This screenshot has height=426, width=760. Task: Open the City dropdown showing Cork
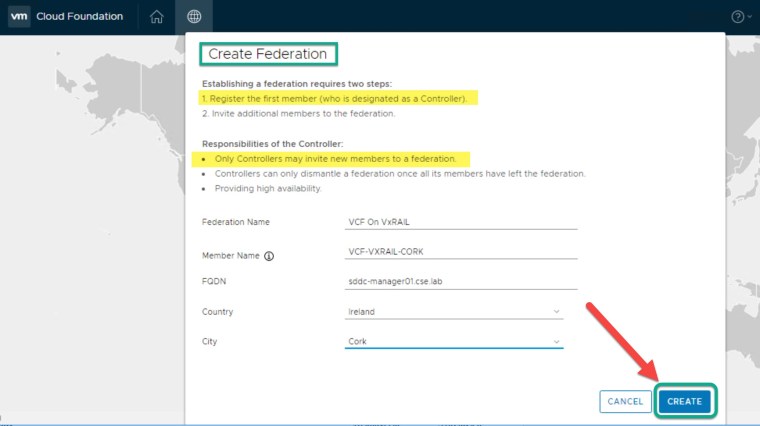click(454, 341)
